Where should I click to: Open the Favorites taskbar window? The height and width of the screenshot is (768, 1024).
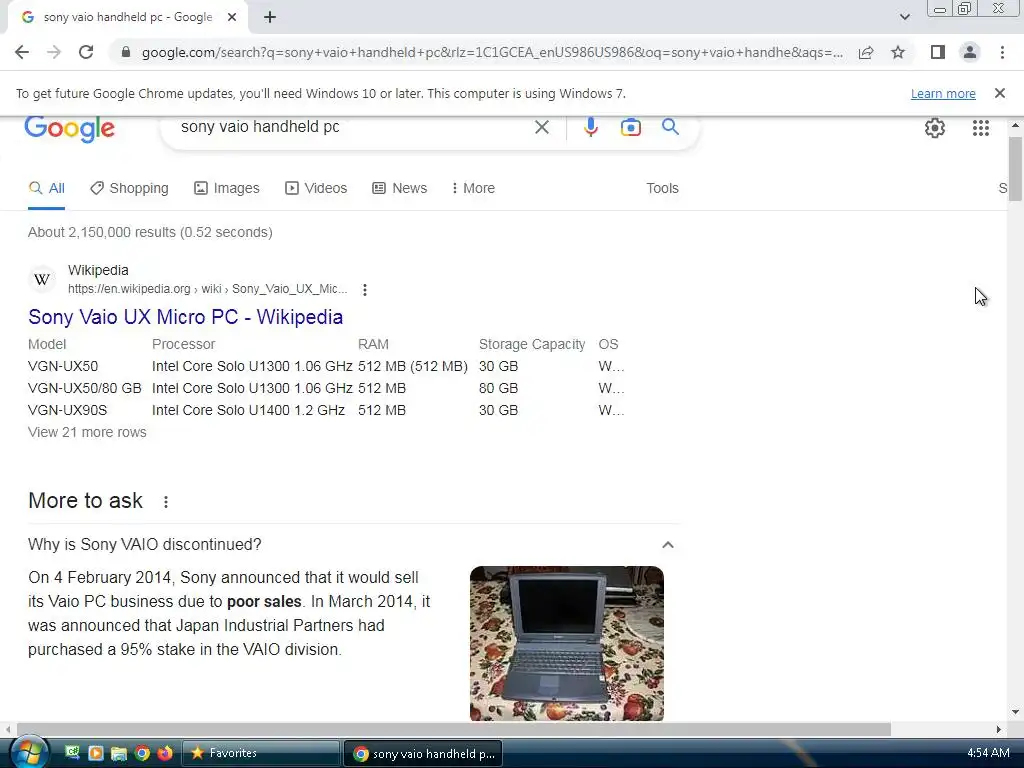[261, 753]
